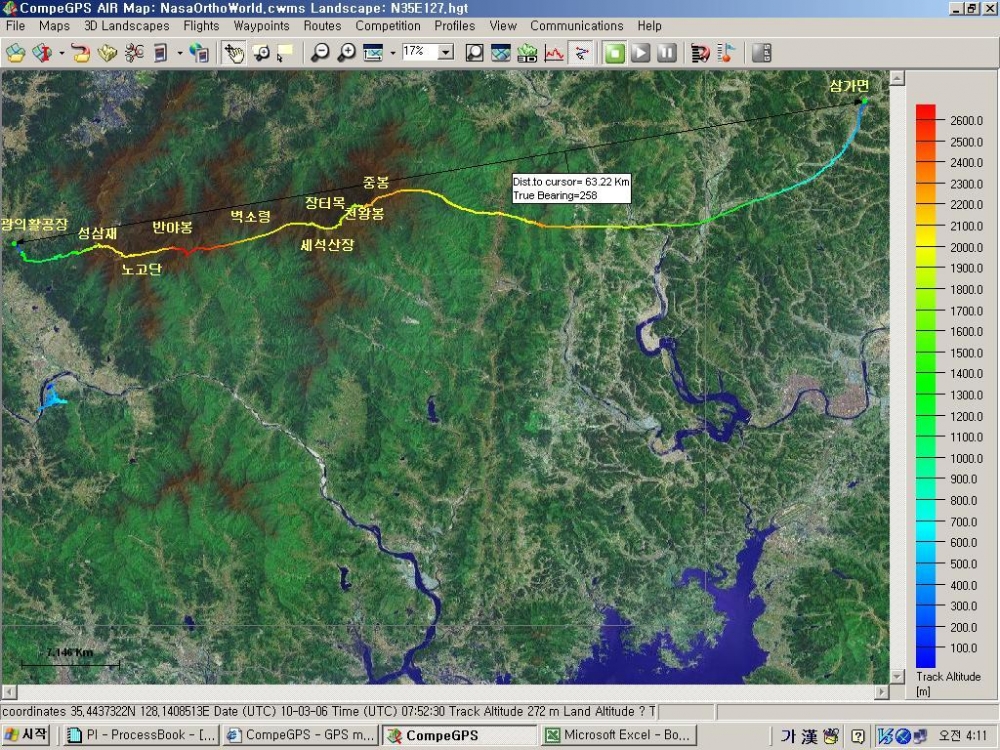Screen dimensions: 1000x750
Task: Click the vertical scrollbar down arrow
Action: point(897,676)
